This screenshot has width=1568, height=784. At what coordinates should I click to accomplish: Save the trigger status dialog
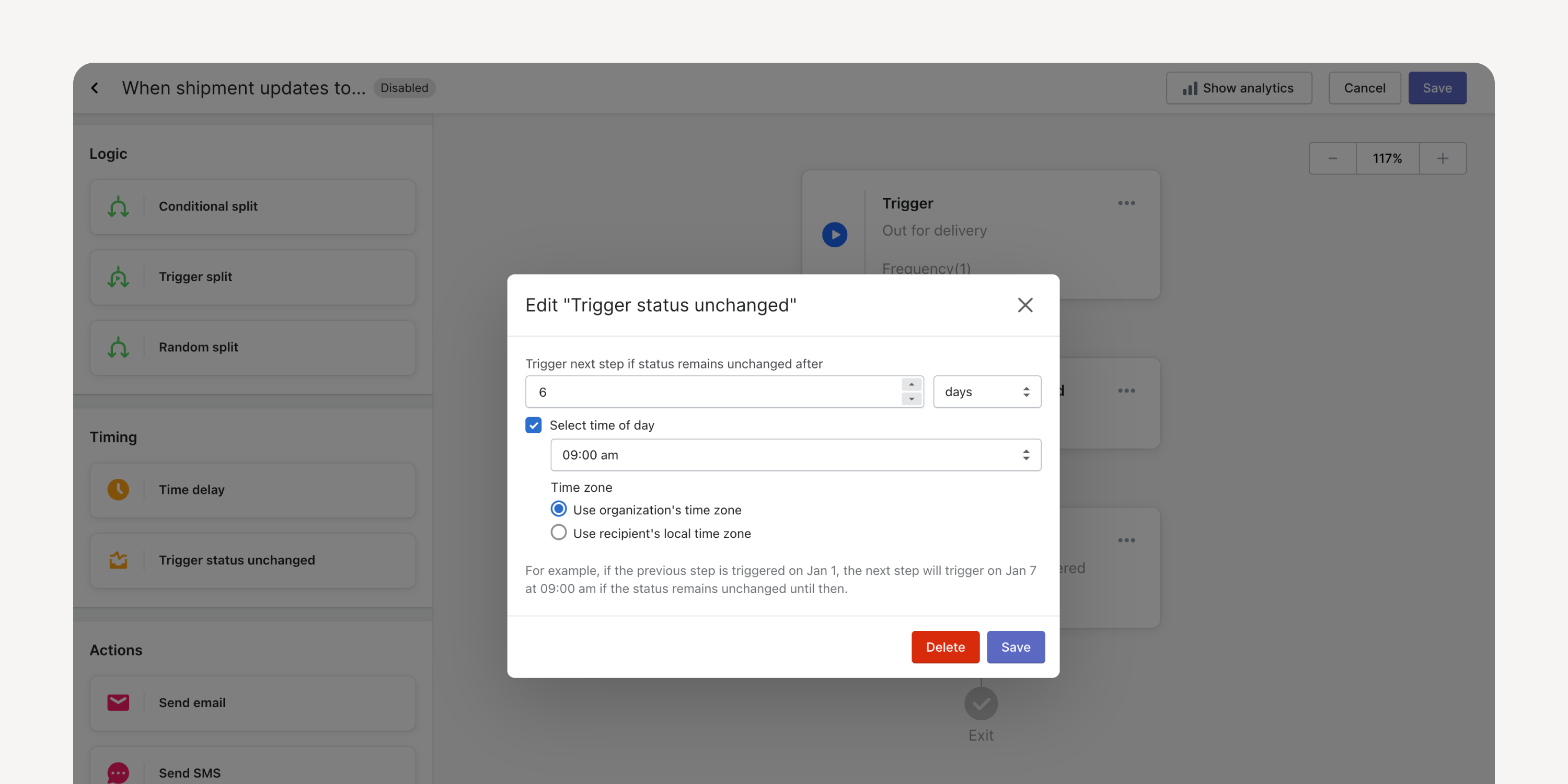click(x=1016, y=647)
